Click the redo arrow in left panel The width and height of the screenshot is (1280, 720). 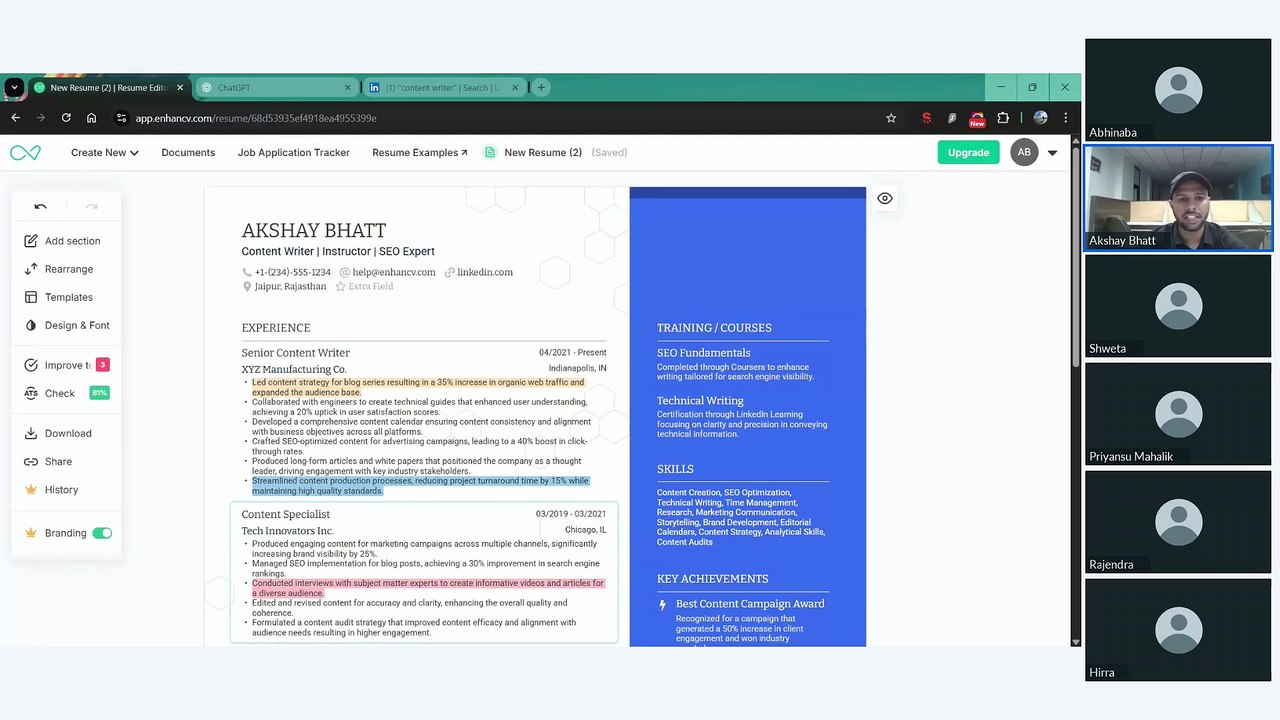[x=92, y=207]
